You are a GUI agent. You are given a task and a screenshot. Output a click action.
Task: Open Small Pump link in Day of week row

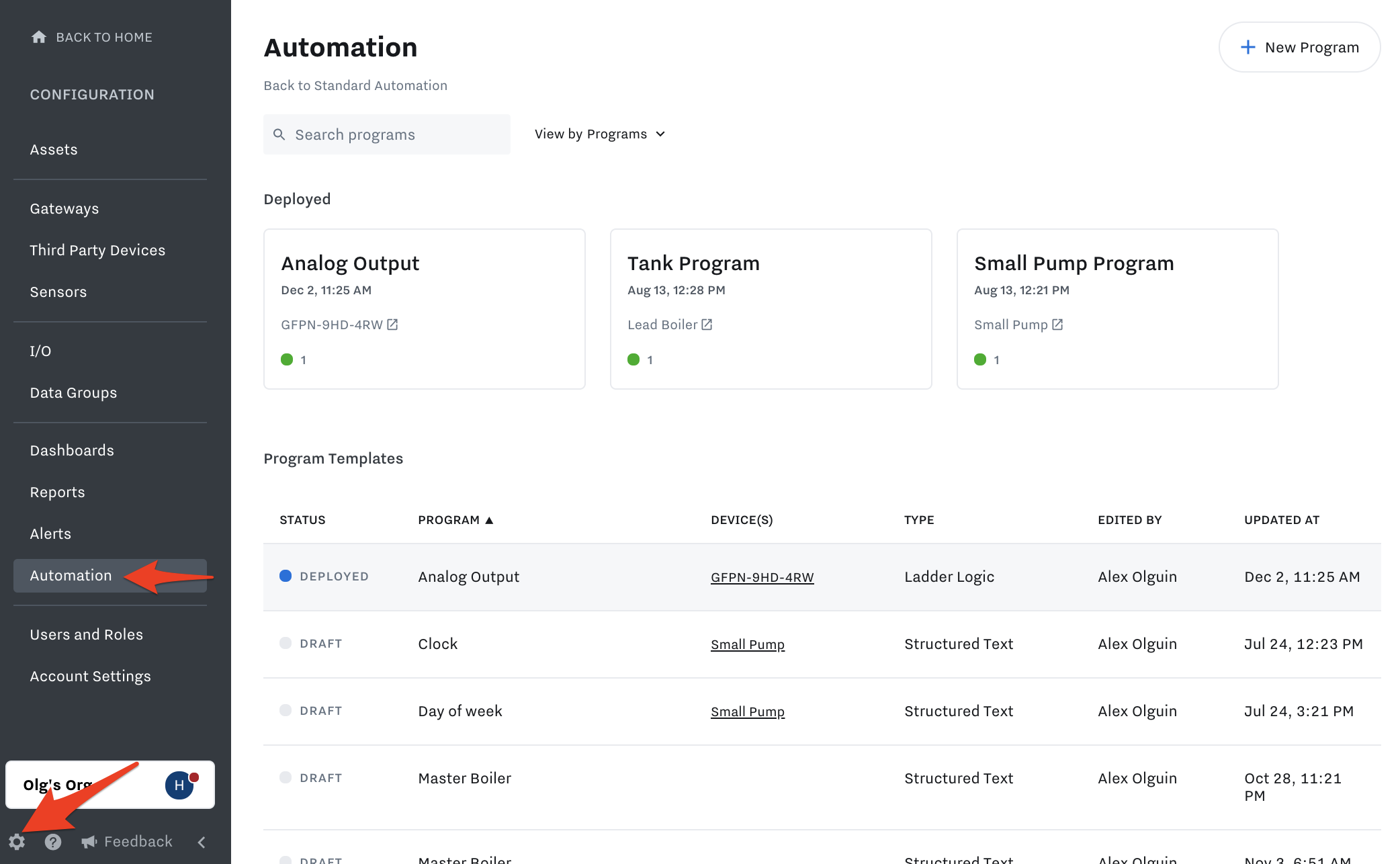coord(748,711)
